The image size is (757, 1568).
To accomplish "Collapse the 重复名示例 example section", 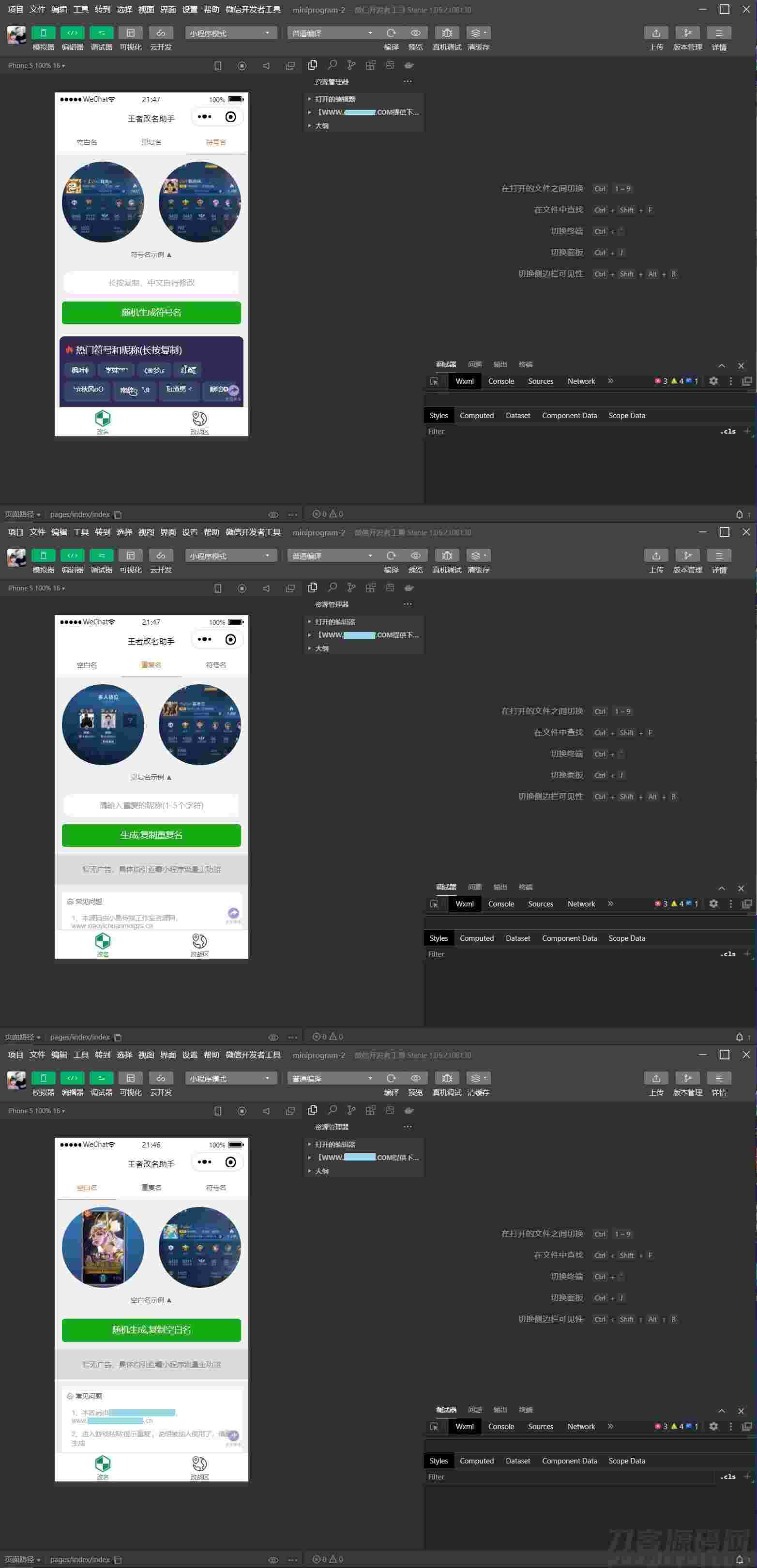I will (151, 777).
